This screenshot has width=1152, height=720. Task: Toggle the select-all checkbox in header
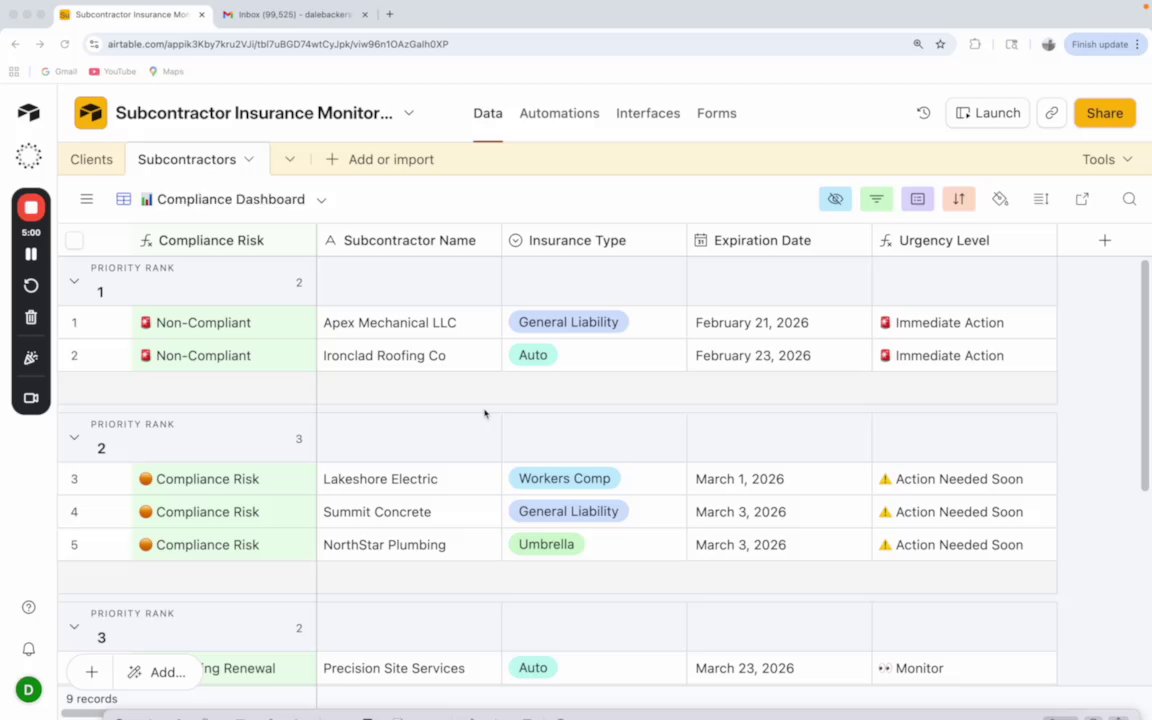pos(74,240)
